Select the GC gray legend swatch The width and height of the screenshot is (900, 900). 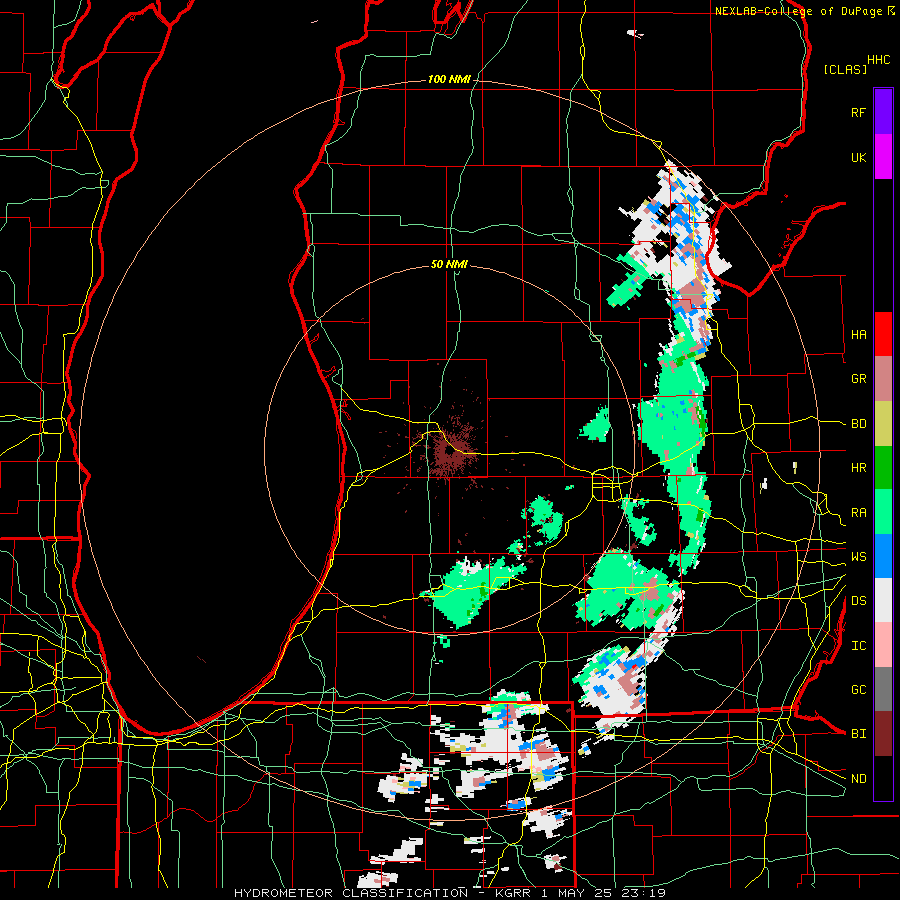pos(883,689)
